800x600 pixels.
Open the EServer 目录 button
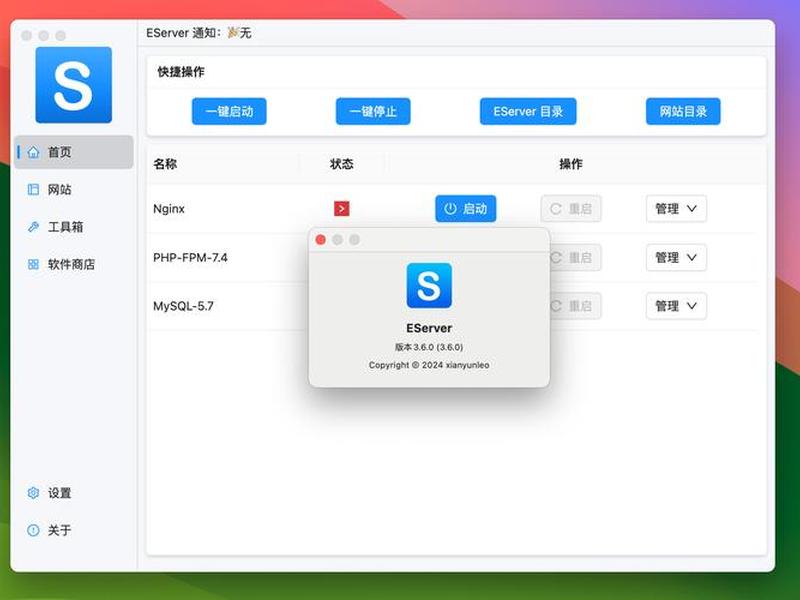(528, 111)
